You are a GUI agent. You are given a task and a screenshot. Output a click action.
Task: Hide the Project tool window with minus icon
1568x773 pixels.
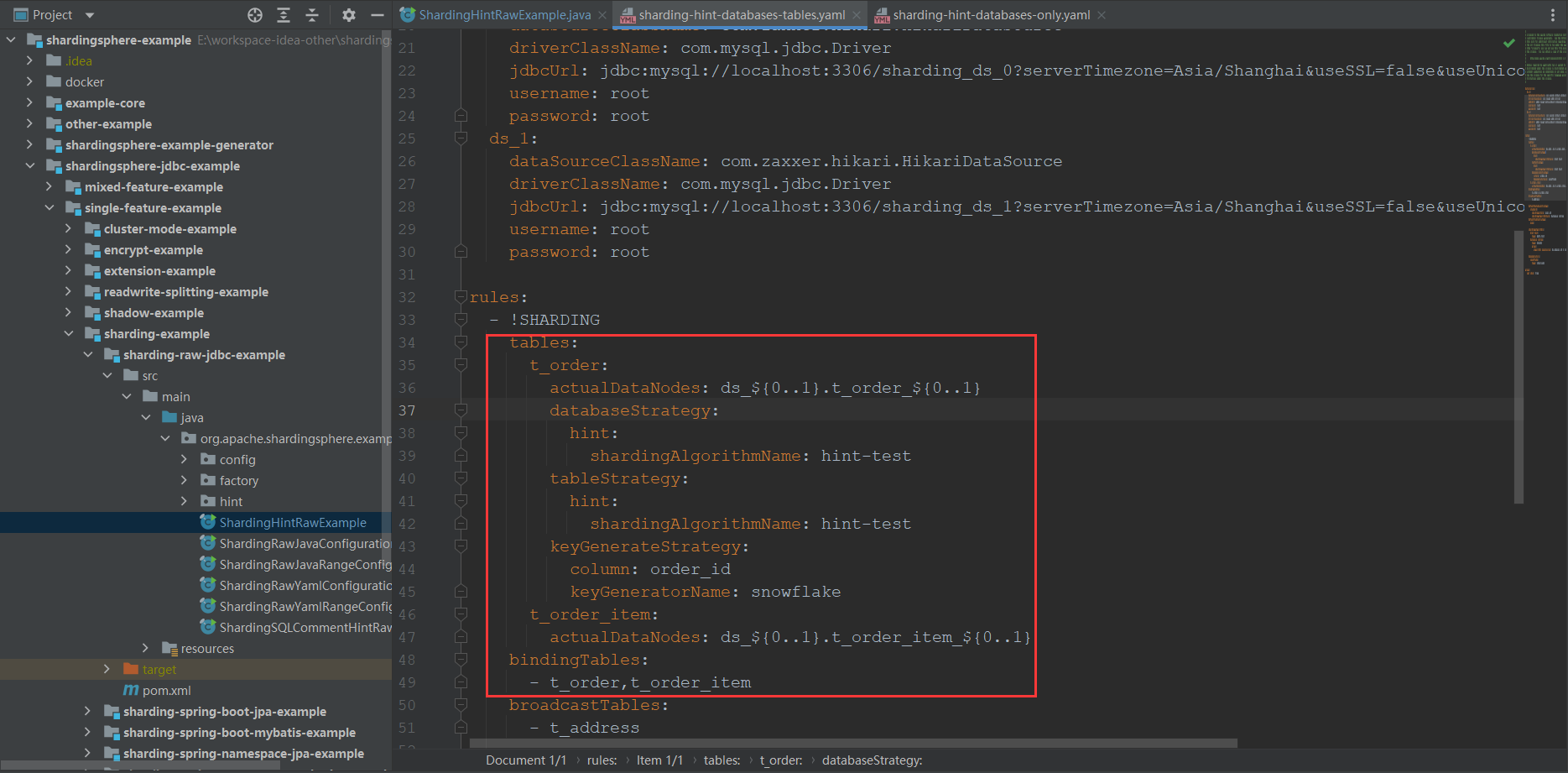click(x=376, y=14)
